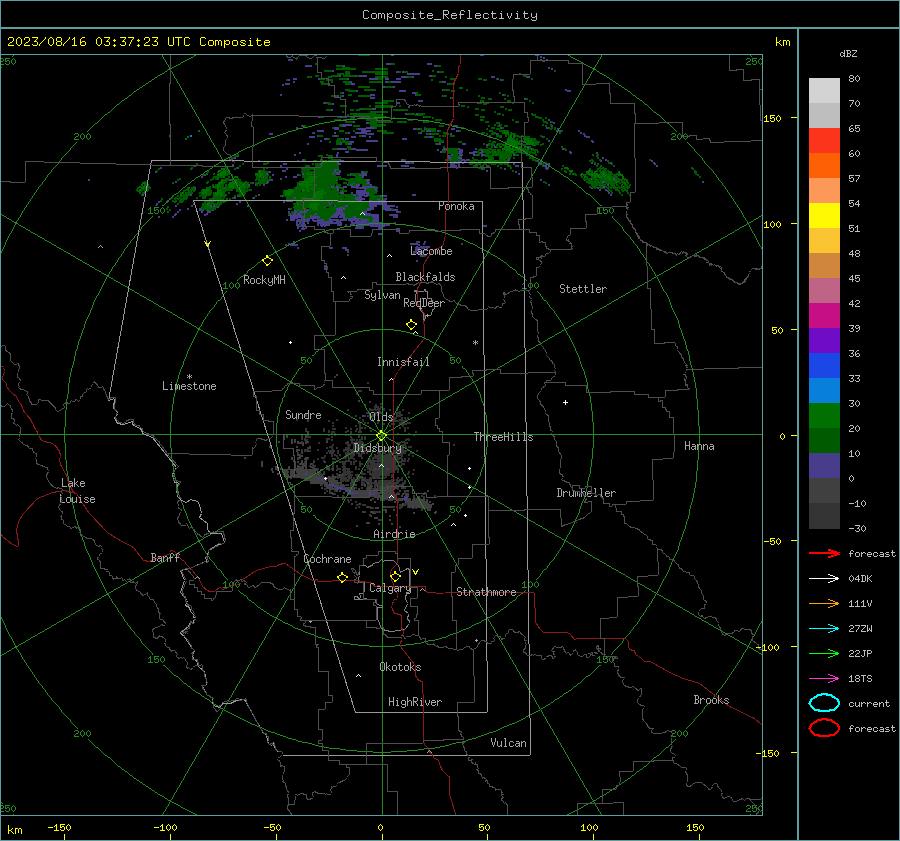This screenshot has width=900, height=841.
Task: Click the RedDeer city label
Action: pos(424,303)
